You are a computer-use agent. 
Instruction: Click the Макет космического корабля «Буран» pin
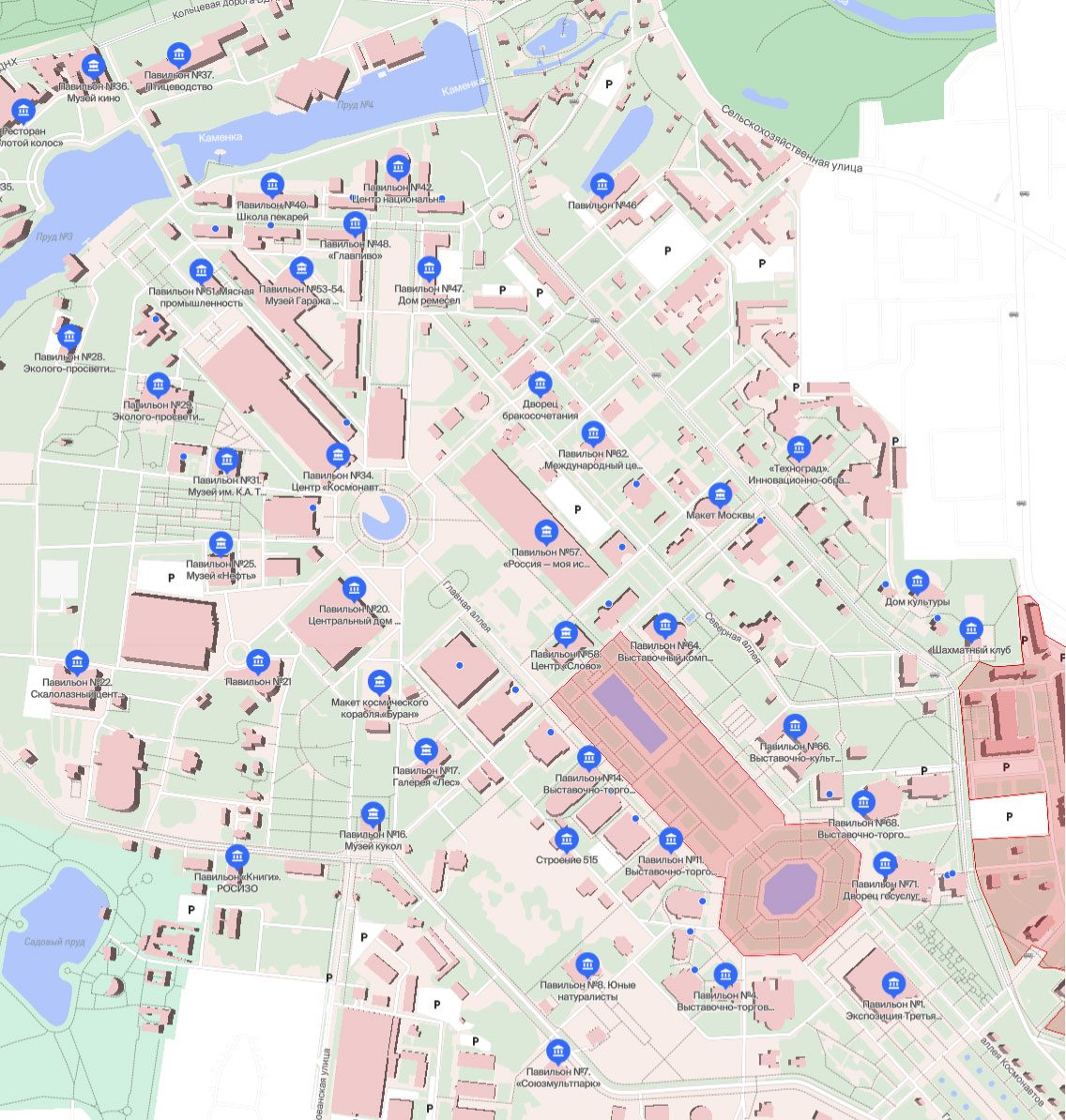pyautogui.click(x=379, y=682)
